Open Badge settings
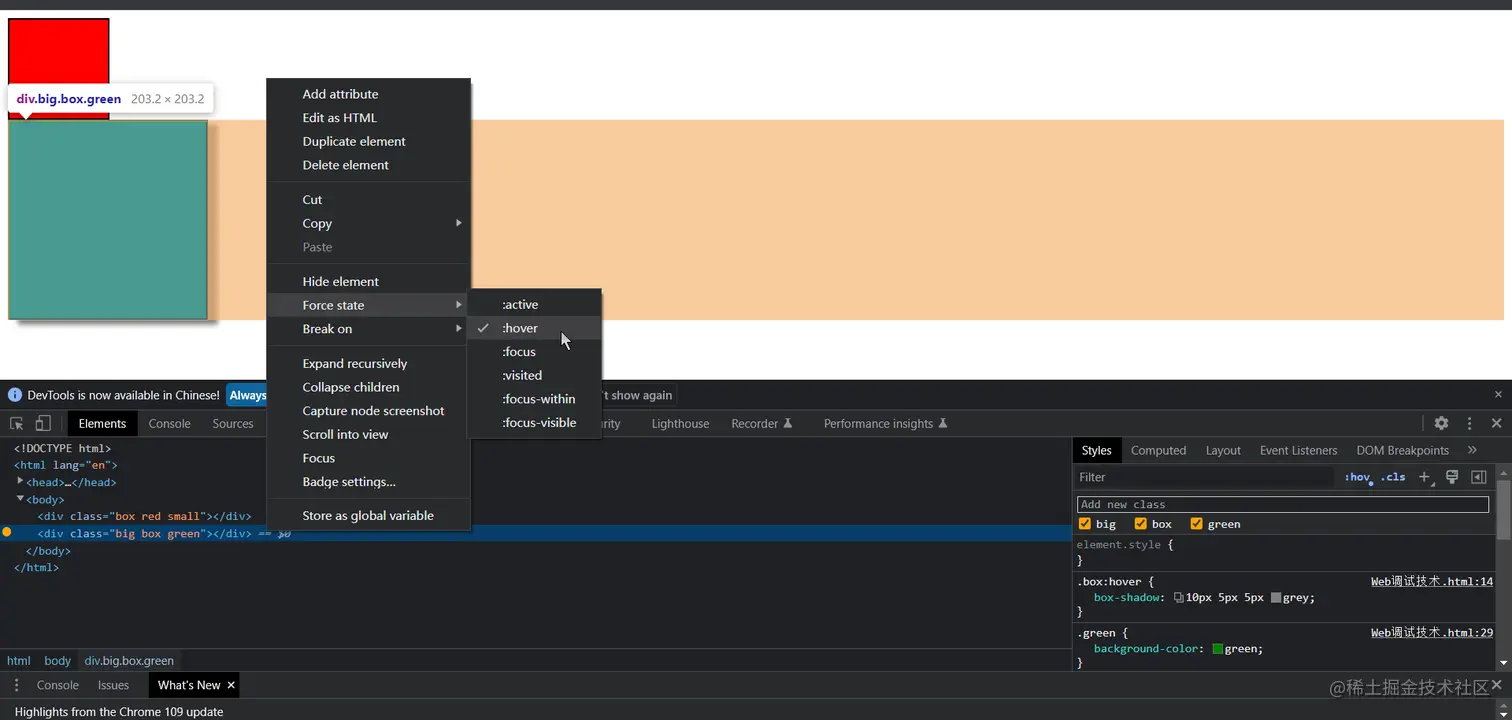 (x=368, y=482)
